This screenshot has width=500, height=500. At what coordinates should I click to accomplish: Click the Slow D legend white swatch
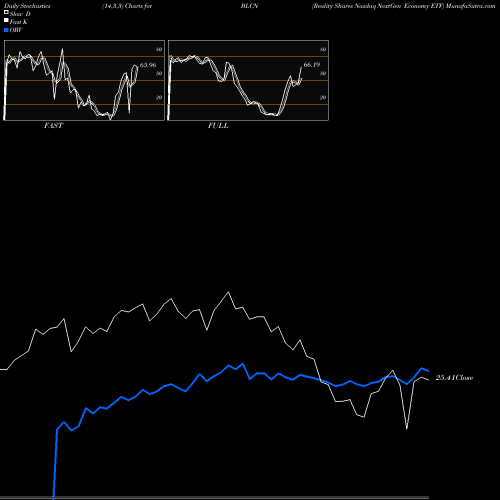[6, 13]
